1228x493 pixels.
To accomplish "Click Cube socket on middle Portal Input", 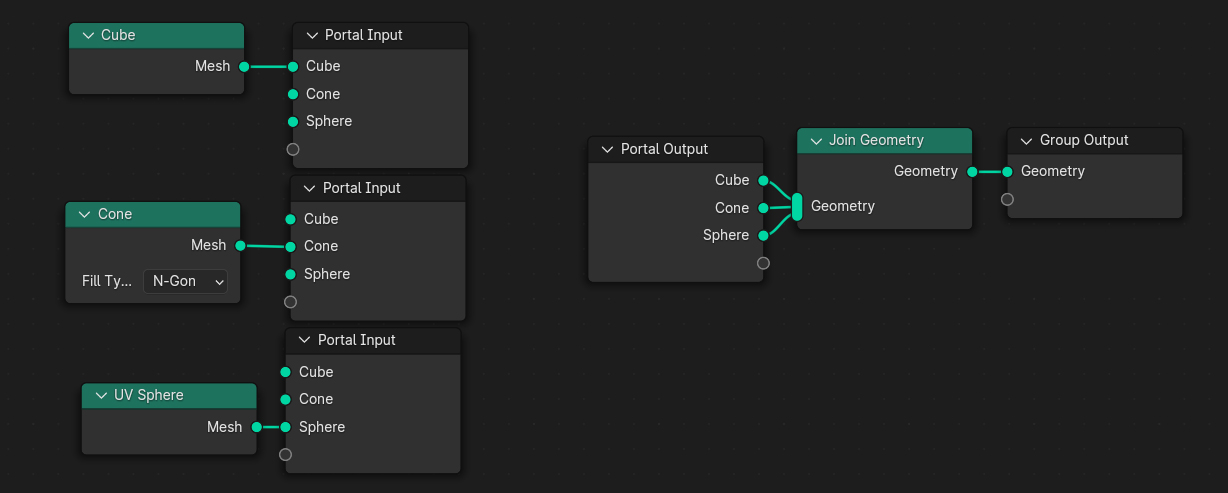I will click(x=291, y=219).
